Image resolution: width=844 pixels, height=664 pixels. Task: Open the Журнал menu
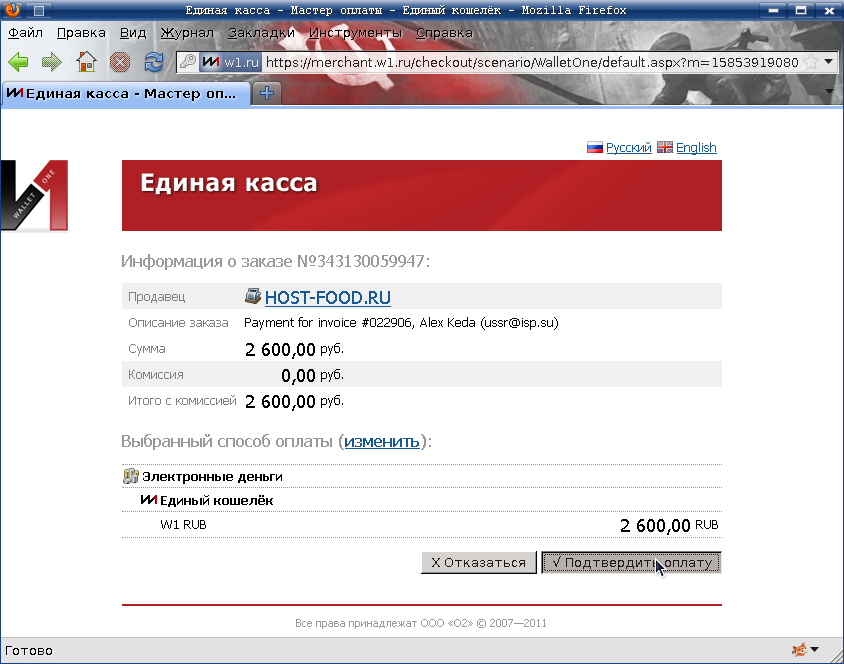point(187,33)
